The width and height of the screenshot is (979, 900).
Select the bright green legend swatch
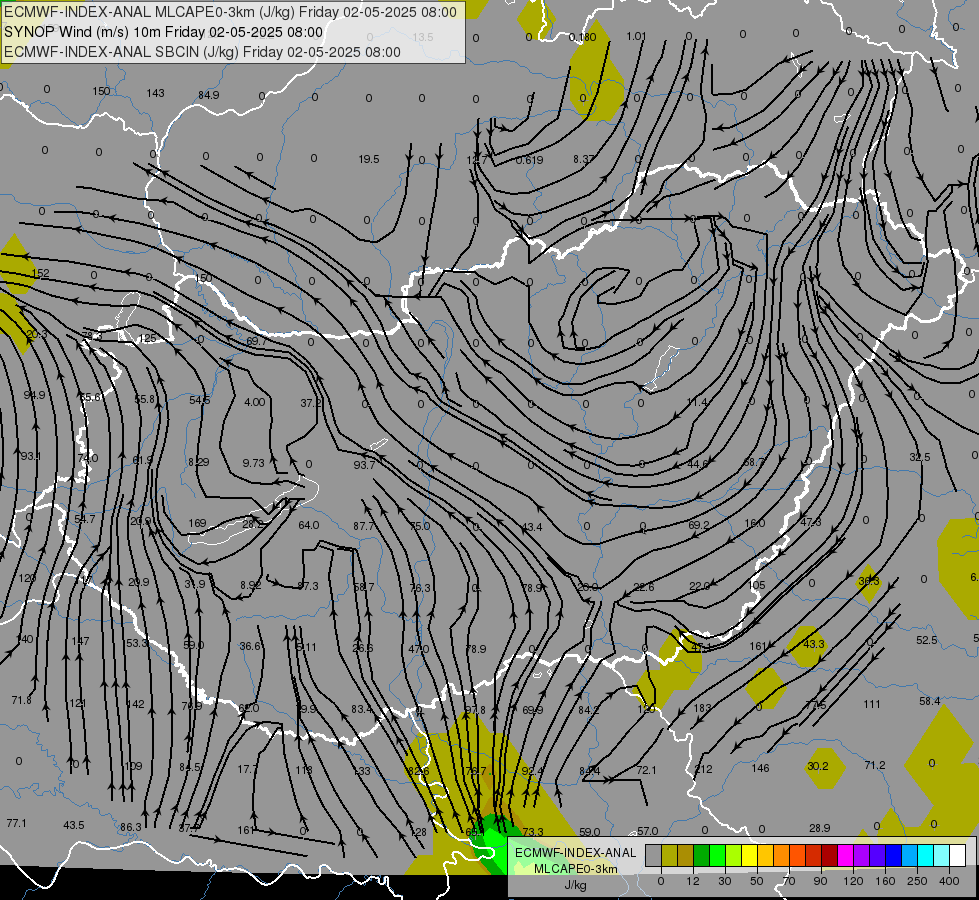pyautogui.click(x=717, y=855)
